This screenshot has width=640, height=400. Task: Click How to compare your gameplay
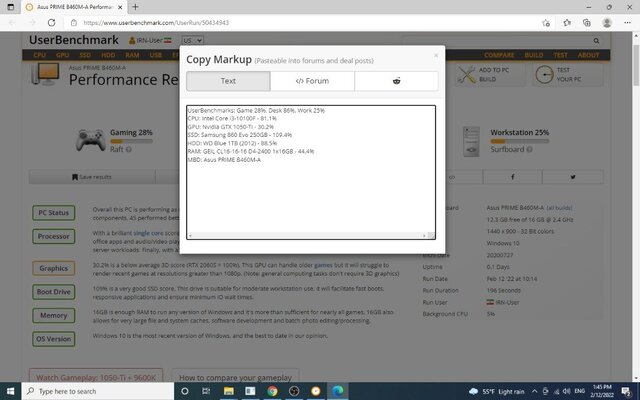(x=236, y=378)
